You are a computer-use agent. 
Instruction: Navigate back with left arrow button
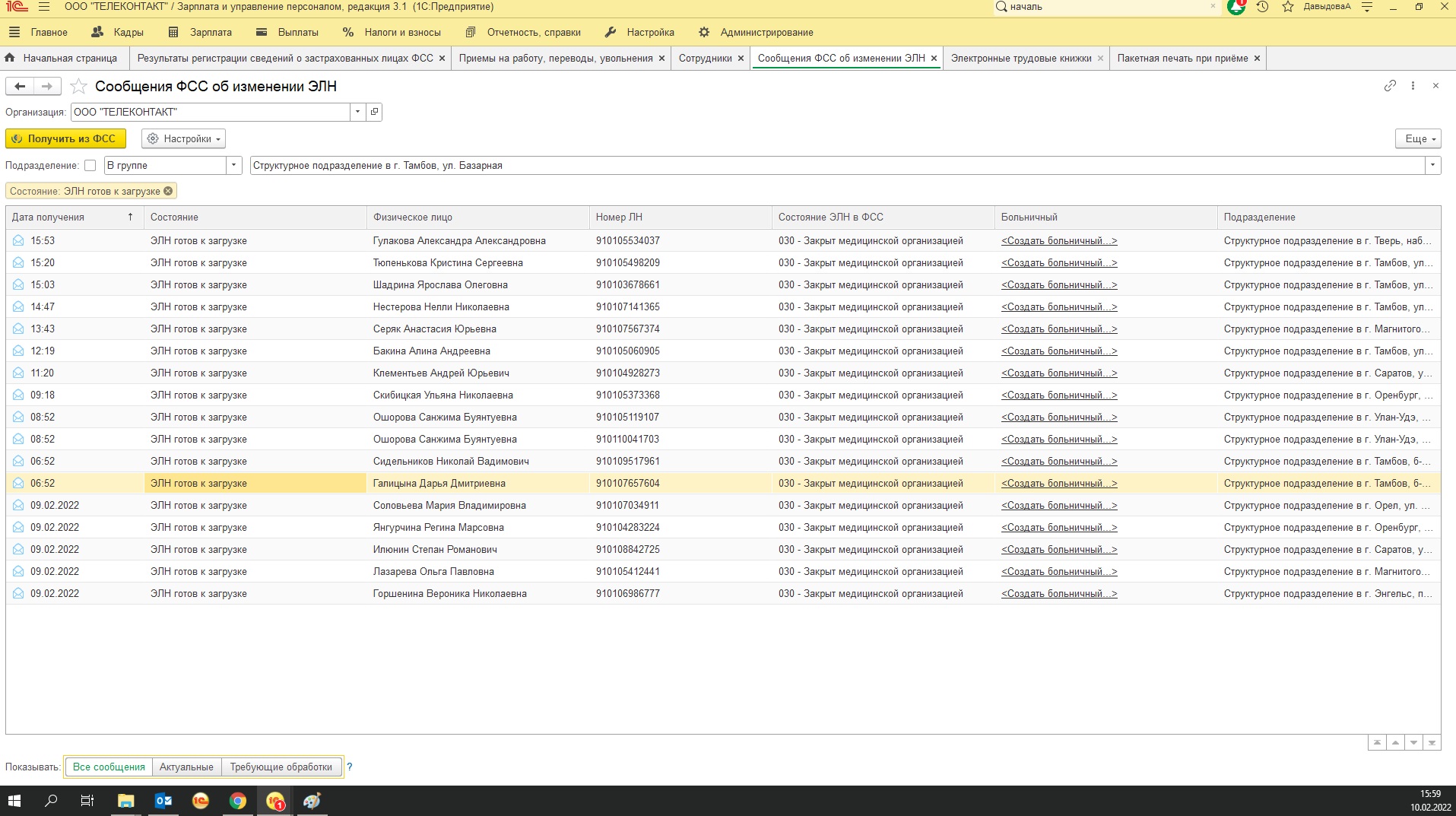[20, 87]
